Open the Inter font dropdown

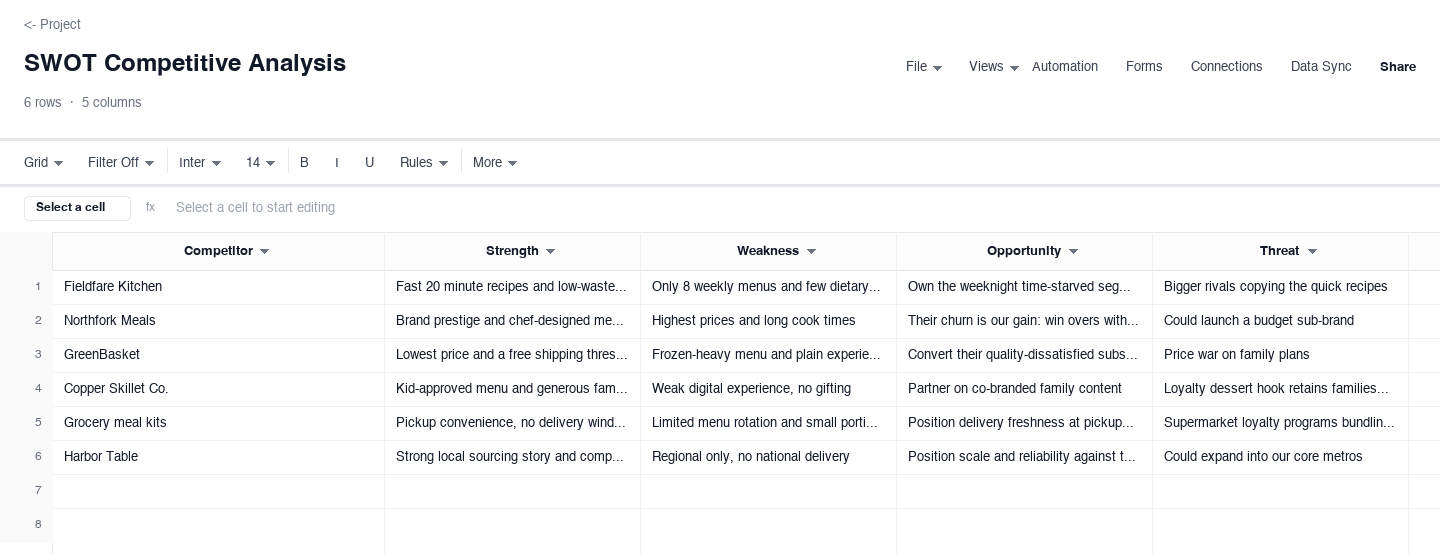tap(200, 162)
